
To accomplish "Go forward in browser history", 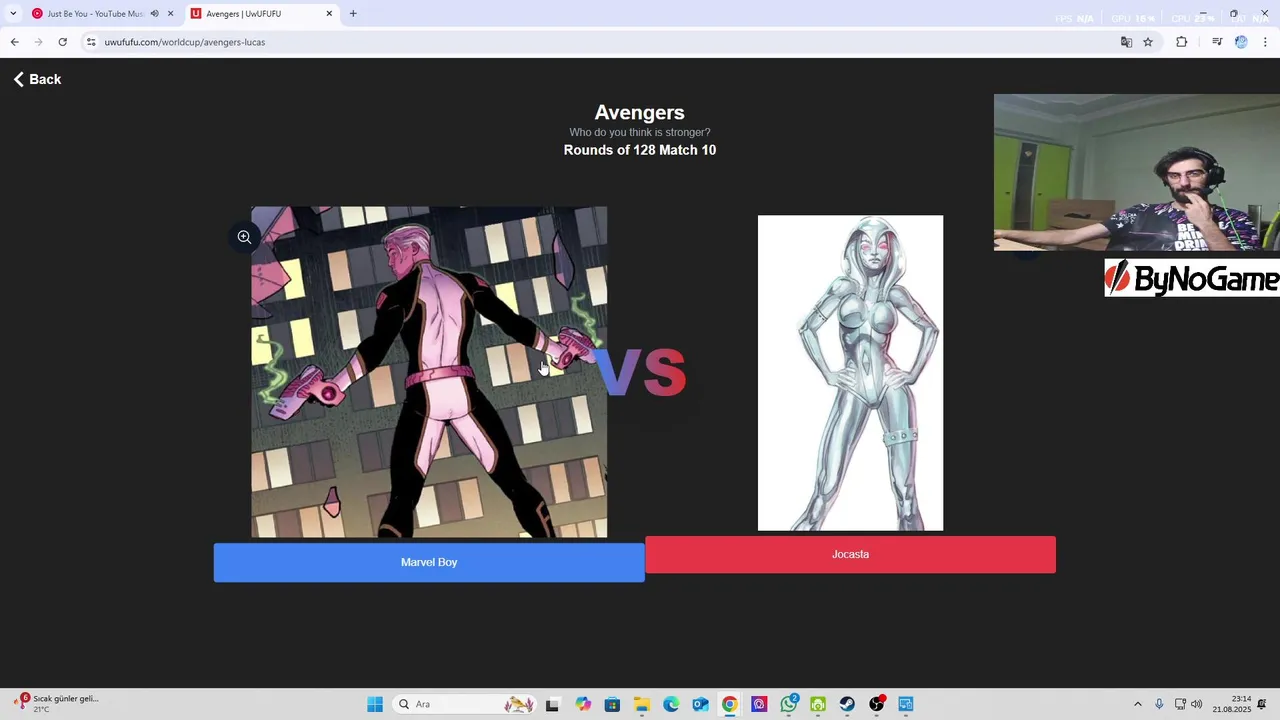I will (38, 42).
